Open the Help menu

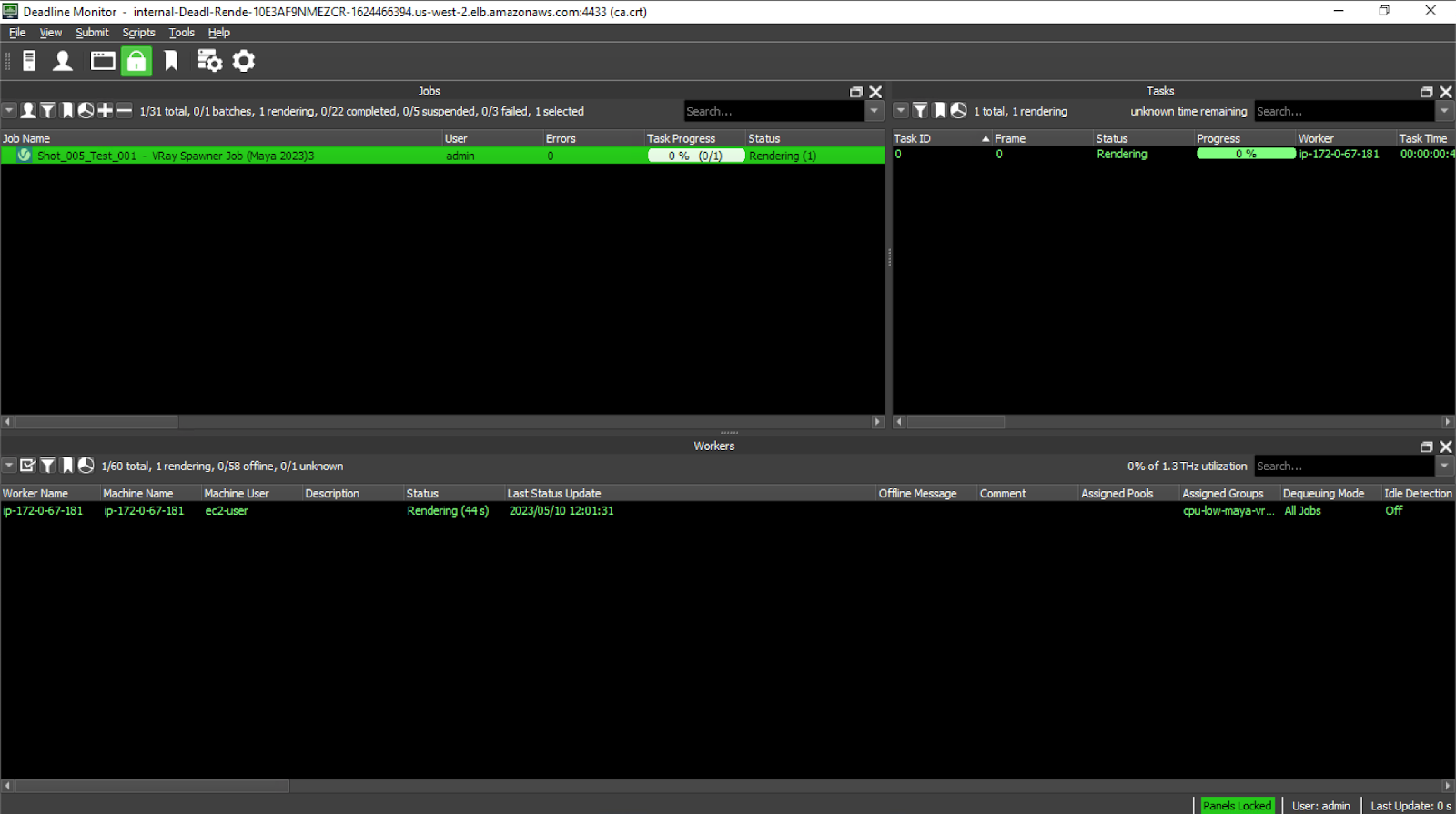coord(219,33)
